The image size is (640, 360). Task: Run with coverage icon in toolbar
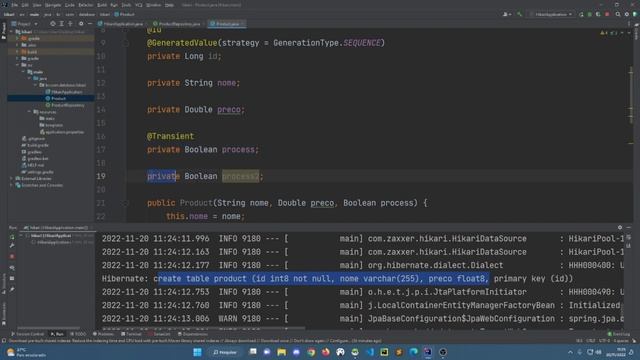pos(598,14)
